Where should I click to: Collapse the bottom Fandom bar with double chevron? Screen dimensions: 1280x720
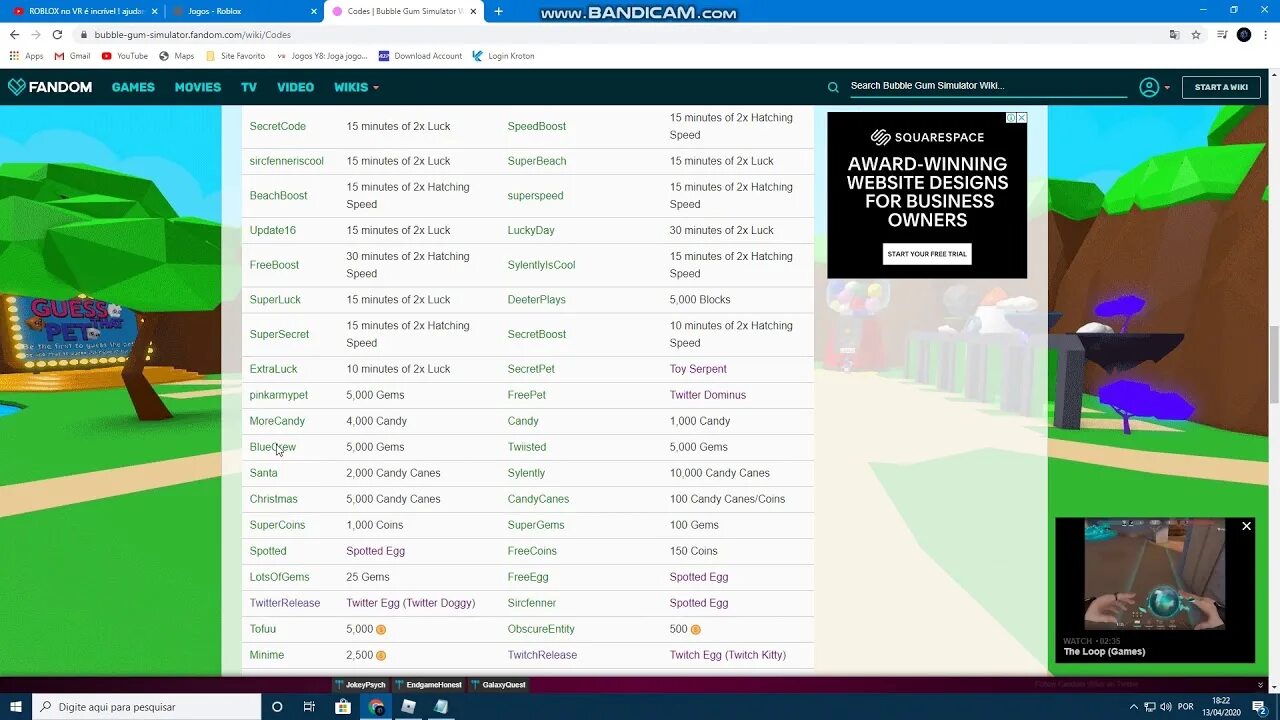1260,685
